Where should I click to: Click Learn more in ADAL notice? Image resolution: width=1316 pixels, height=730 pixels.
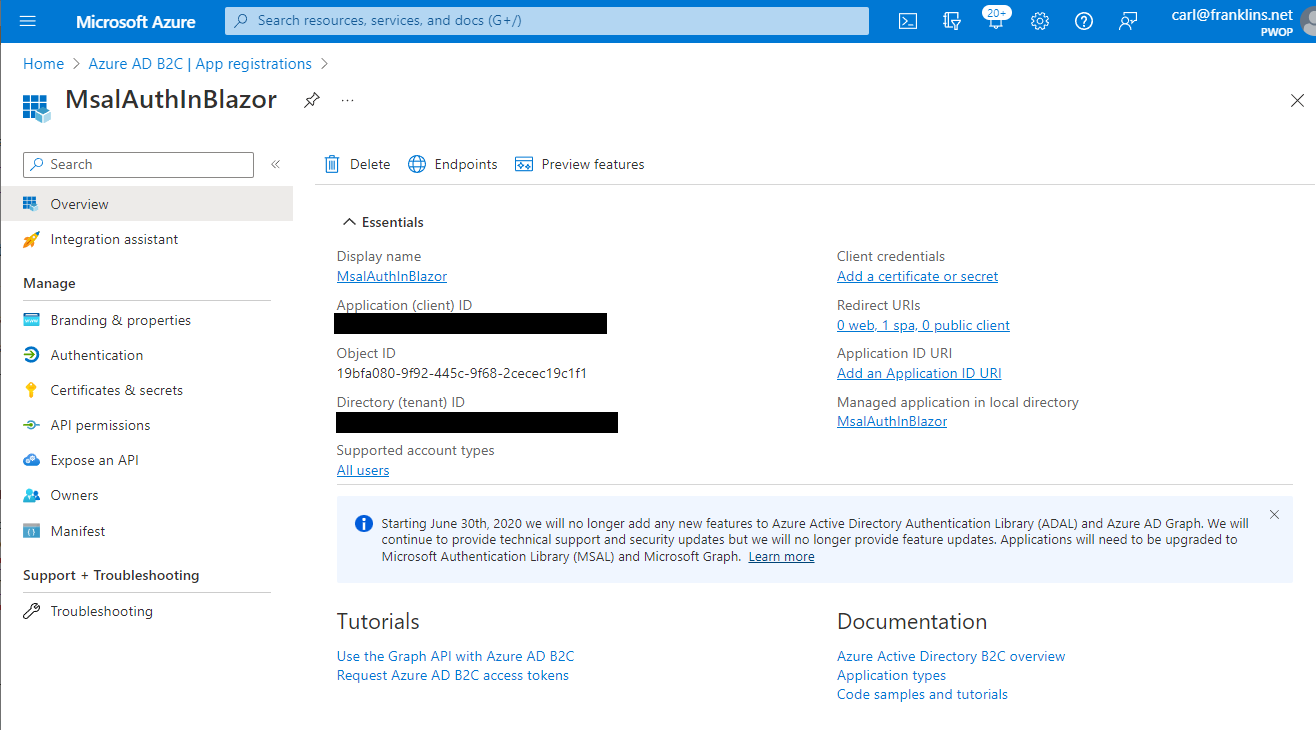tap(781, 557)
